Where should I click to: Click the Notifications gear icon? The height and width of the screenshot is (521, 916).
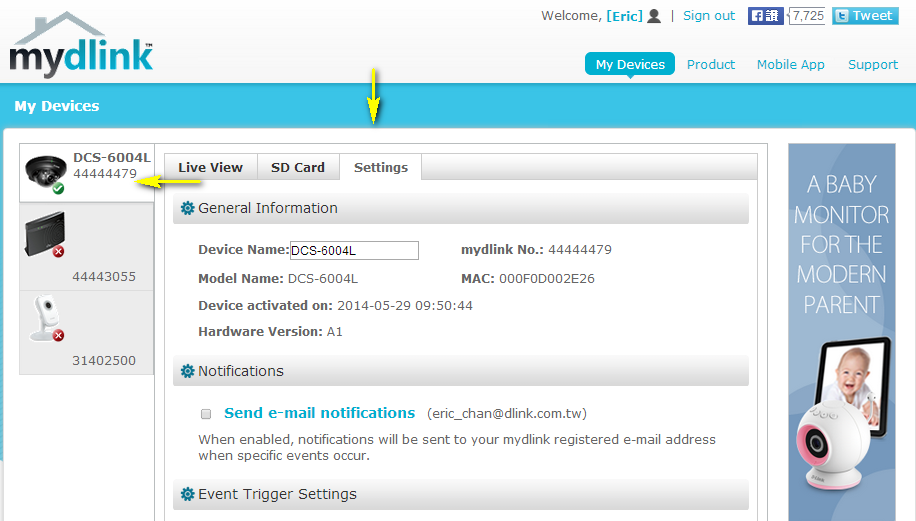[x=187, y=371]
